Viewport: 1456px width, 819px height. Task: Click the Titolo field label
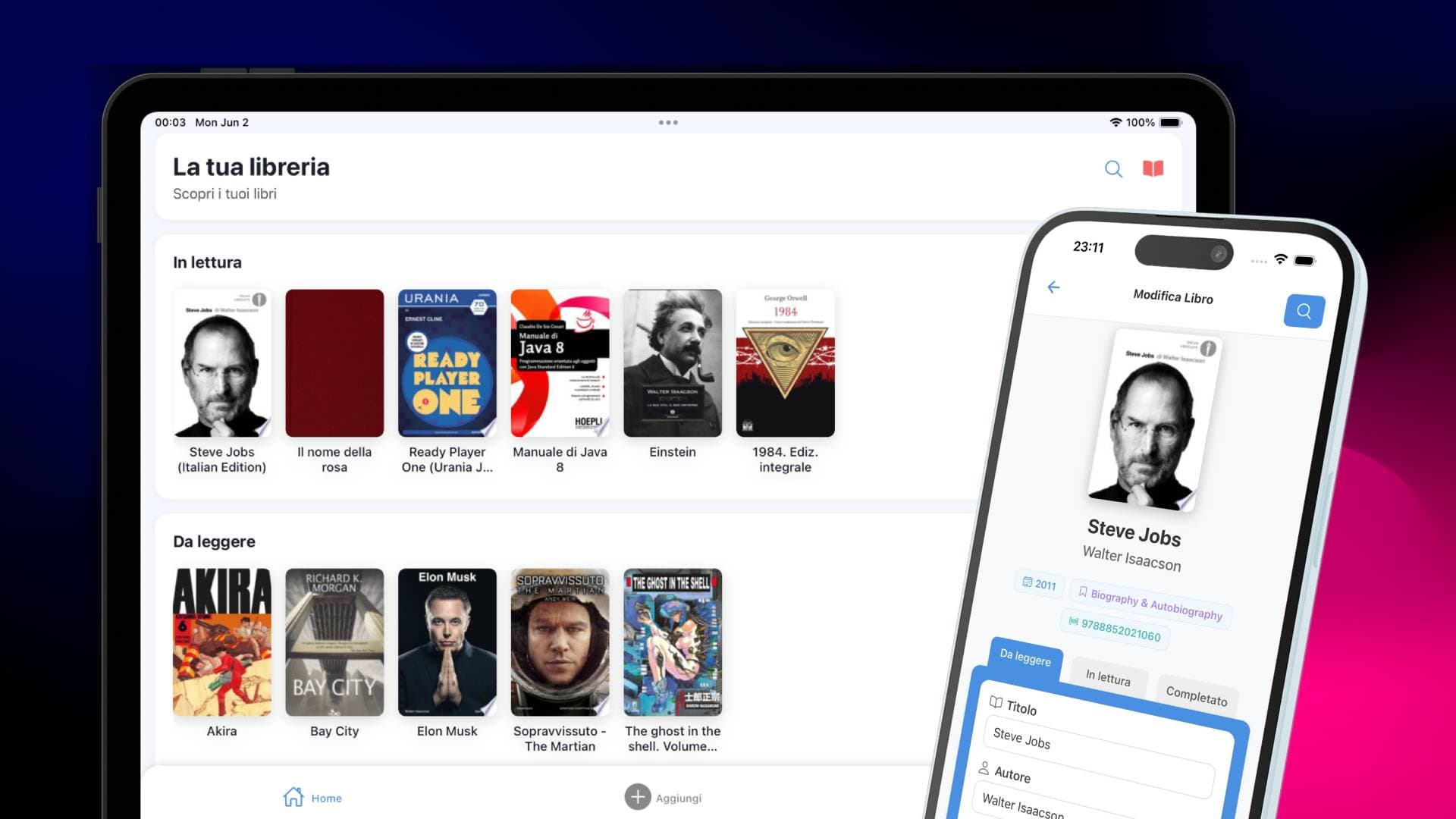pos(1021,708)
